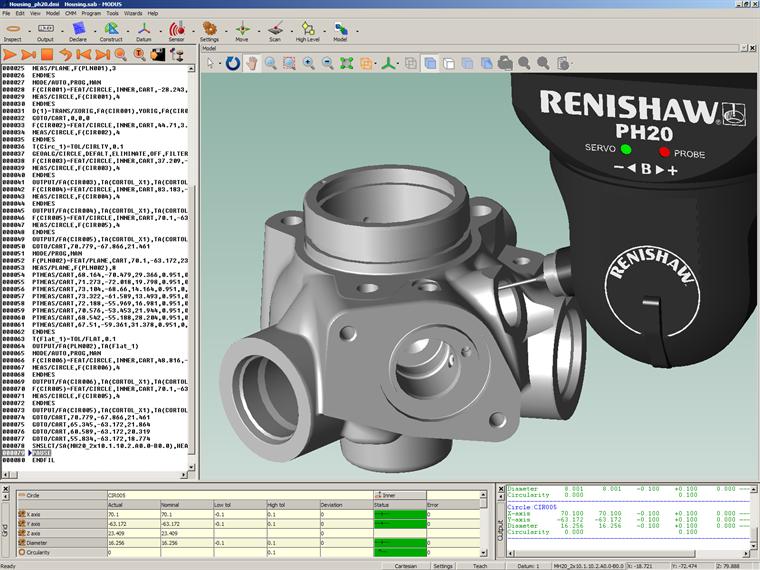
Task: Select the hand pan tool
Action: (x=251, y=63)
